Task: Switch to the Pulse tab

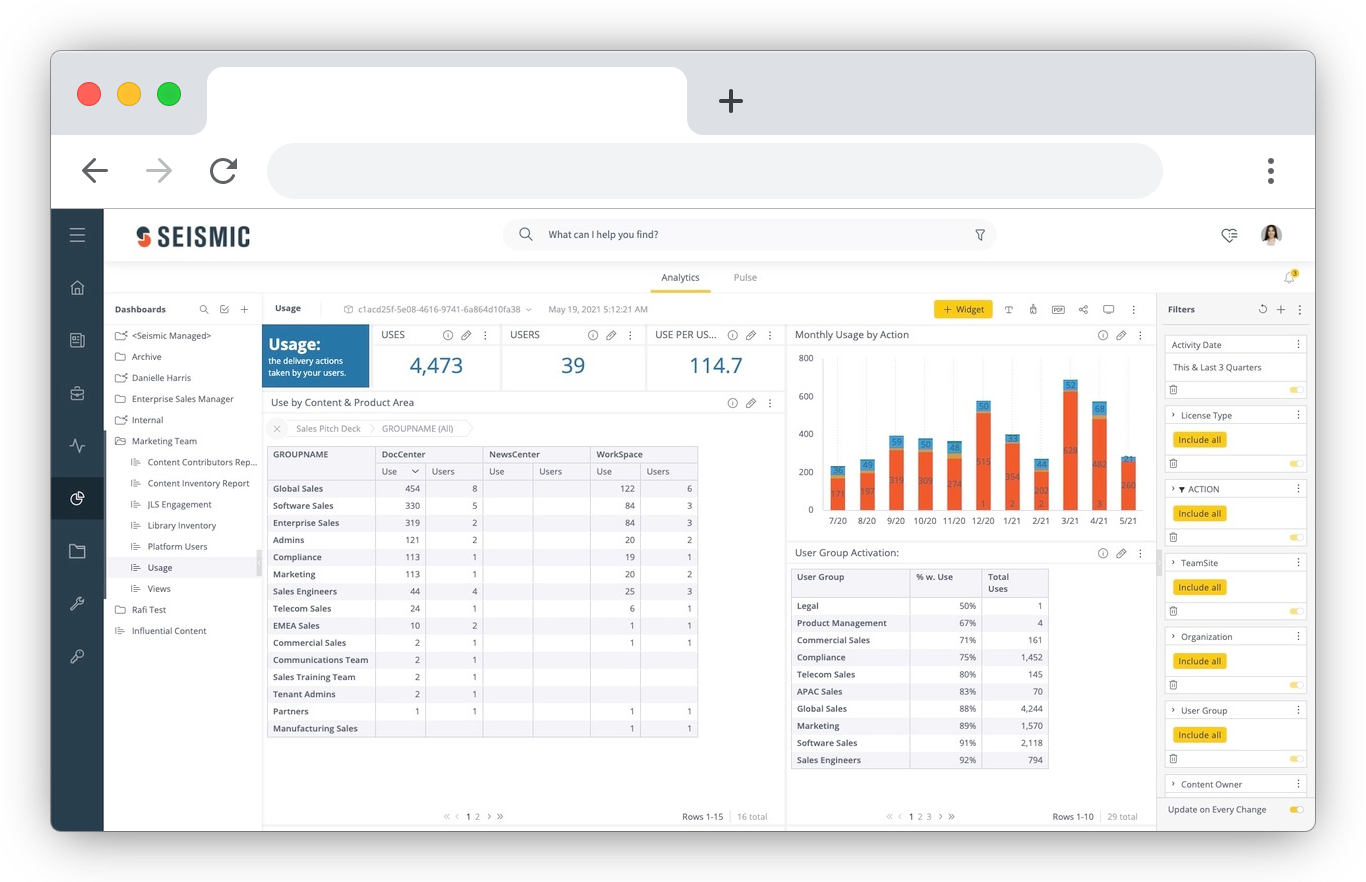Action: tap(745, 278)
